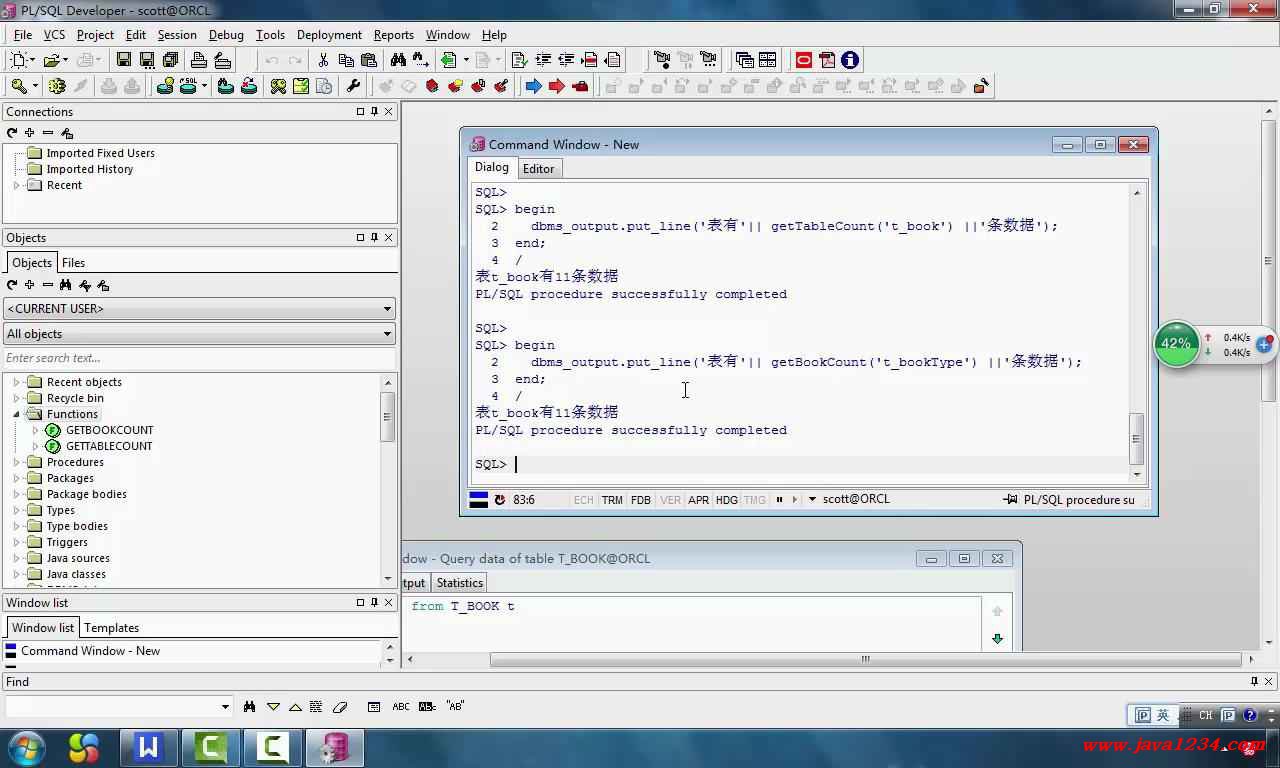Click the Enter search text field

coord(199,358)
